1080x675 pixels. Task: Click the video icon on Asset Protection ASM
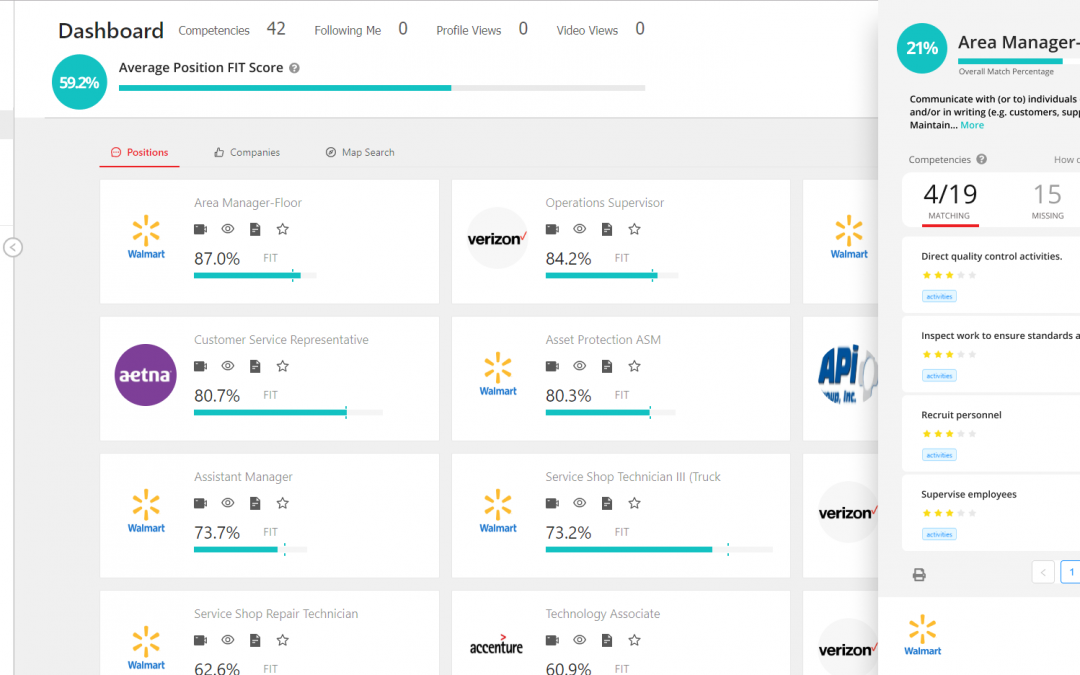[552, 366]
